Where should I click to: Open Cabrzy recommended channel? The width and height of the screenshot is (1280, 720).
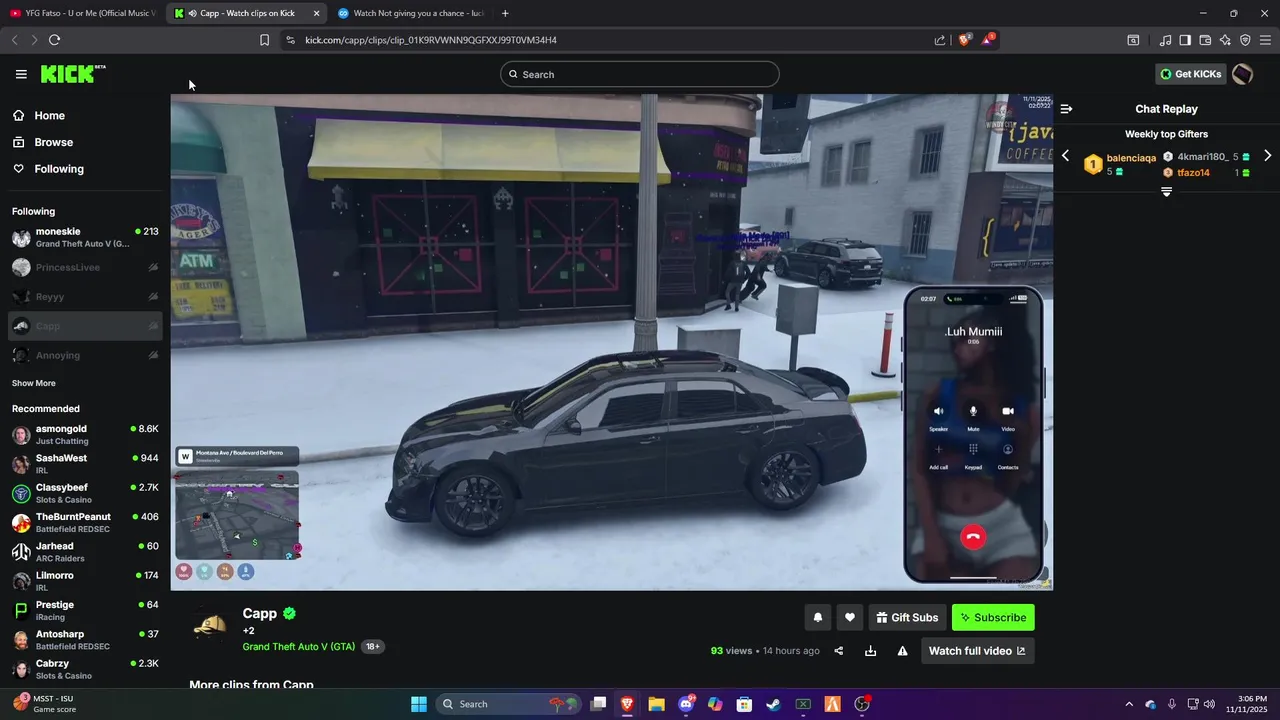click(x=85, y=669)
